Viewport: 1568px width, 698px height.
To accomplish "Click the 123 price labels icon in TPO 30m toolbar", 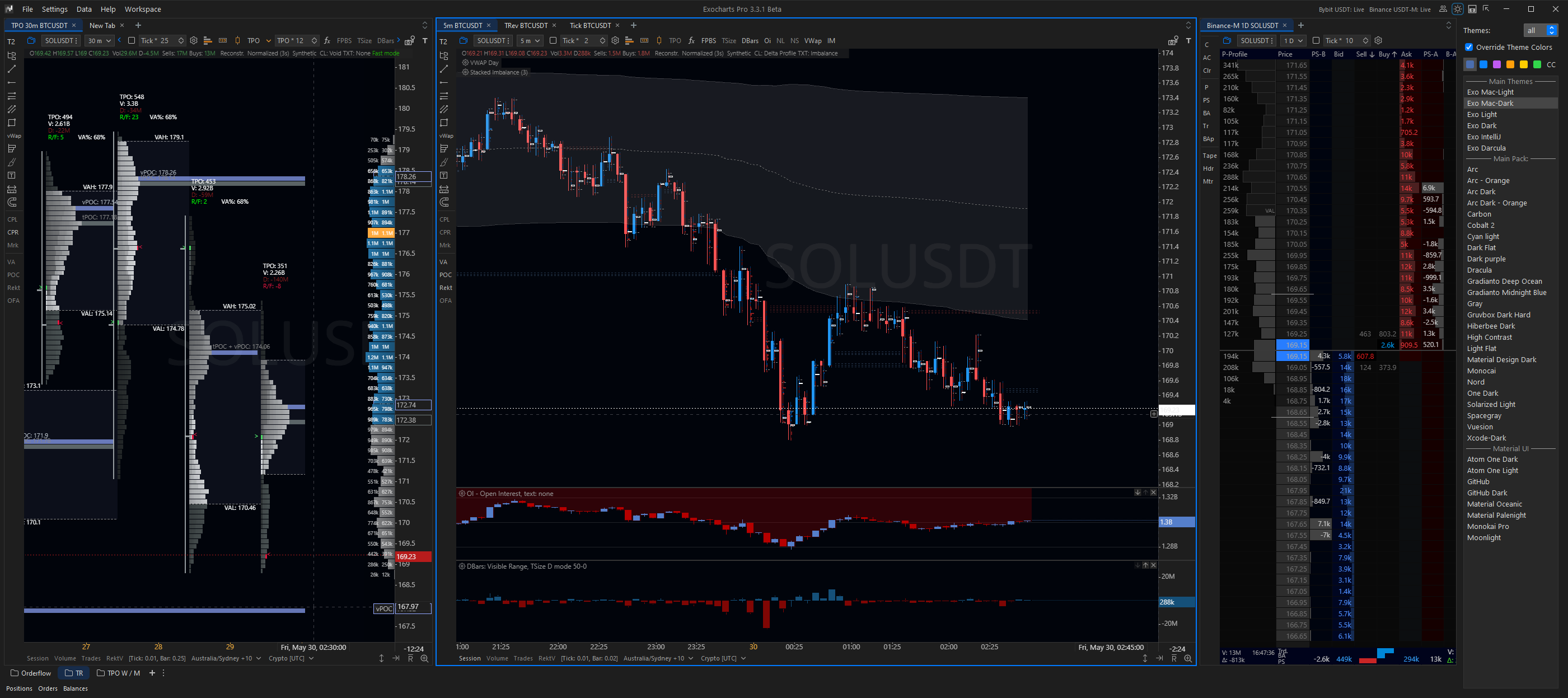I will (223, 41).
